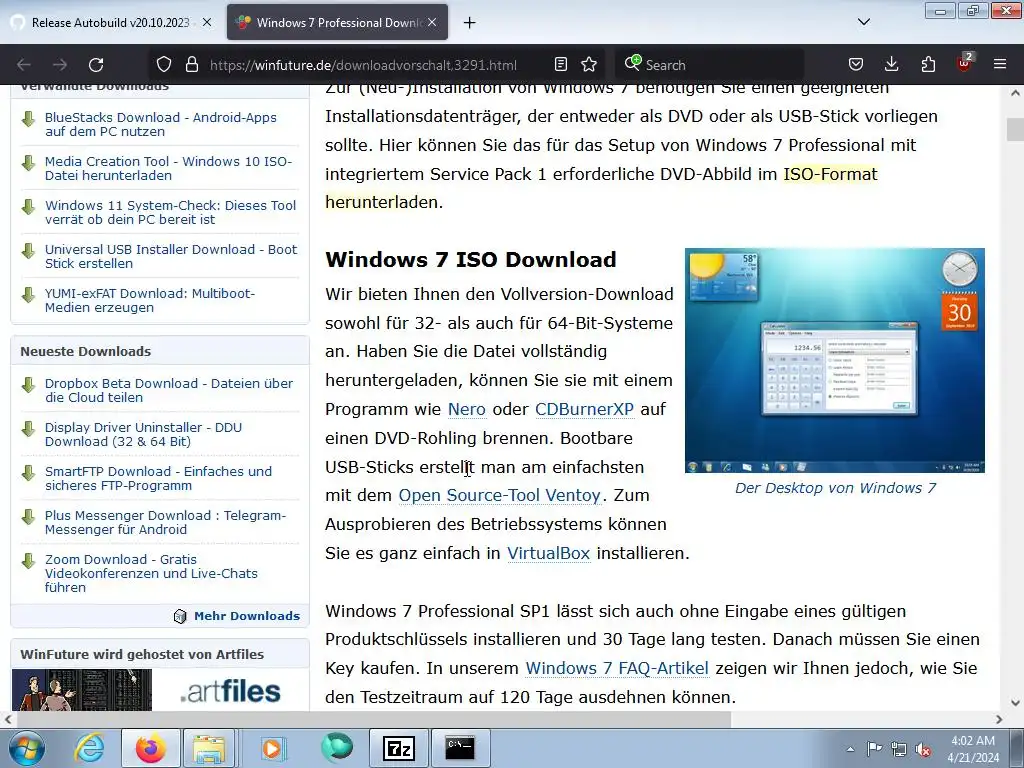The height and width of the screenshot is (768, 1024).
Task: Focus the Search box in toolbar
Action: click(712, 65)
